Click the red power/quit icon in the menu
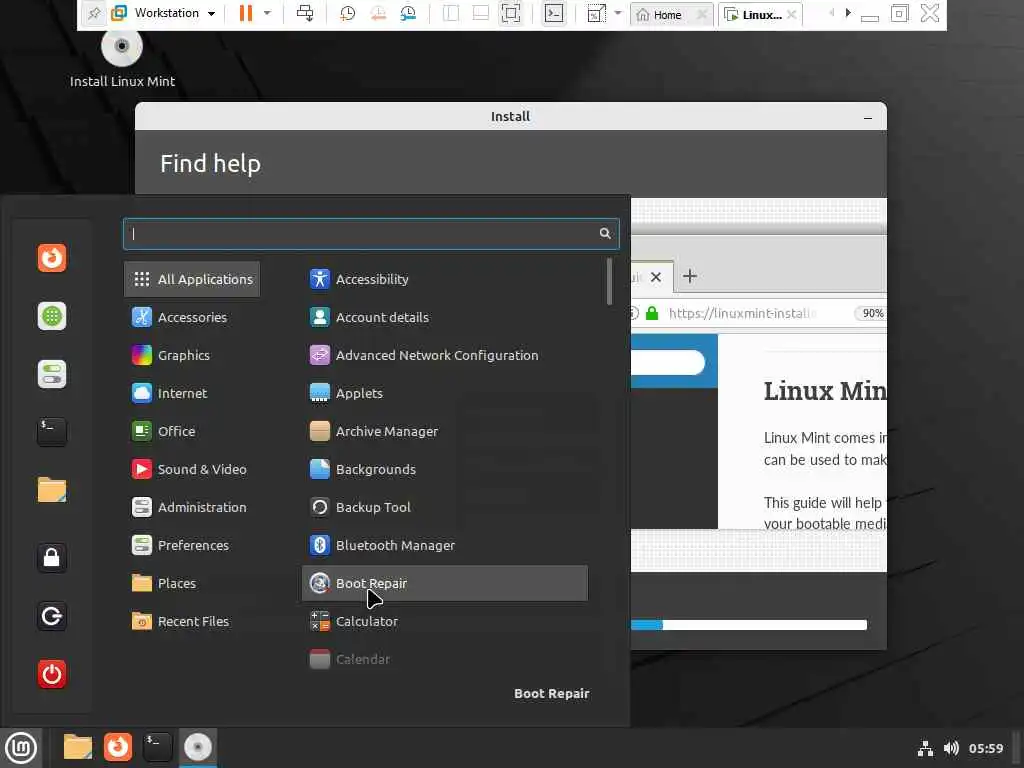1024x768 pixels. [52, 674]
